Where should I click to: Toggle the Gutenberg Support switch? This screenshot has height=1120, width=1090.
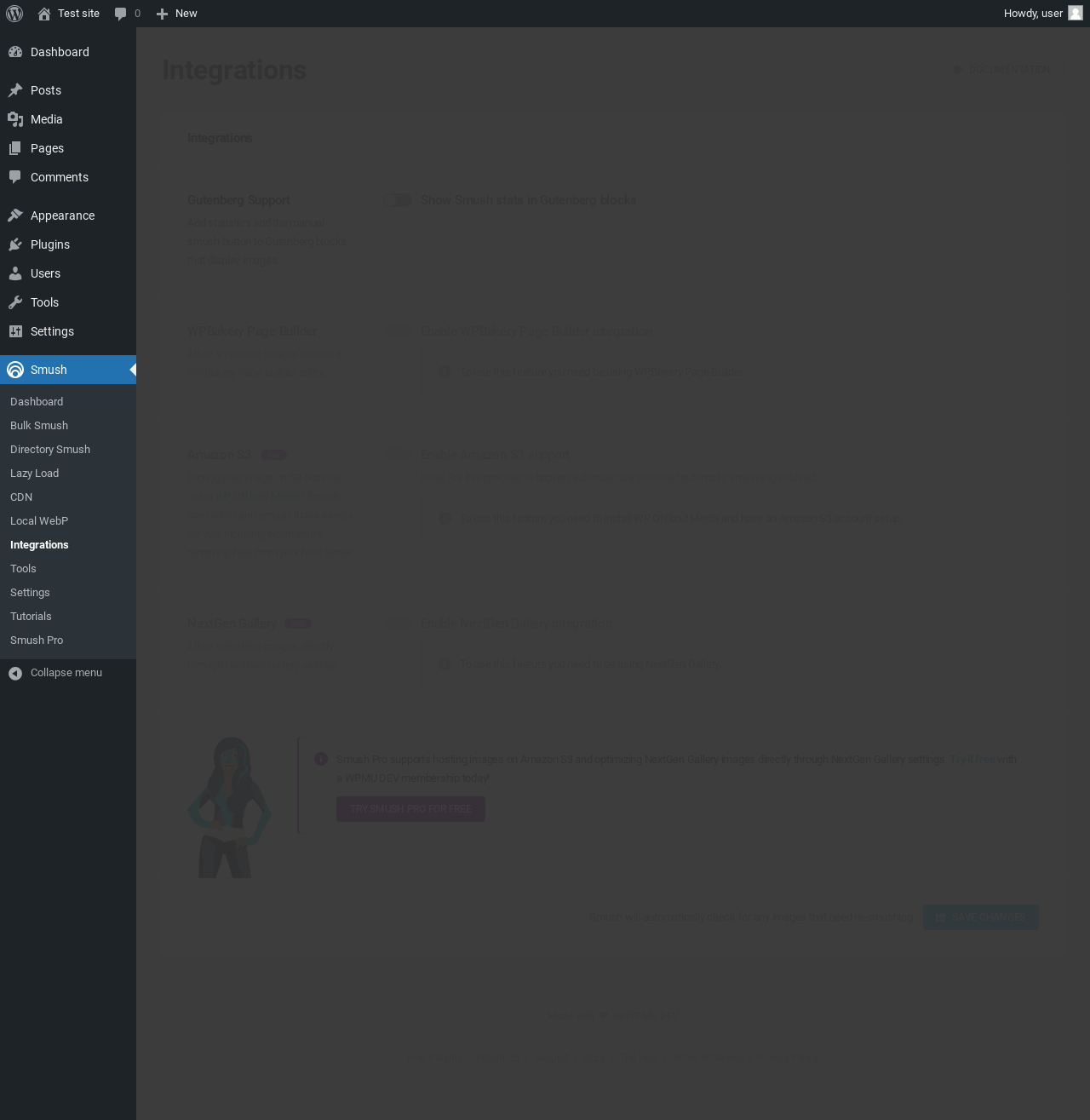click(x=398, y=200)
